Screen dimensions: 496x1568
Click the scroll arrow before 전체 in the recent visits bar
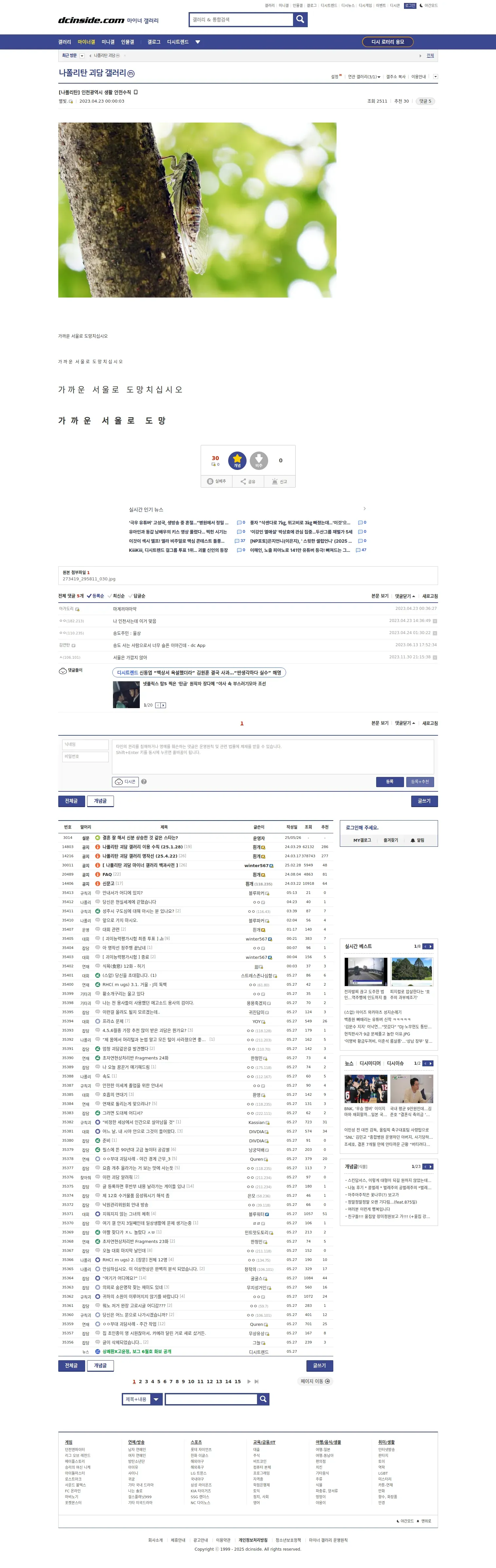tap(420, 55)
